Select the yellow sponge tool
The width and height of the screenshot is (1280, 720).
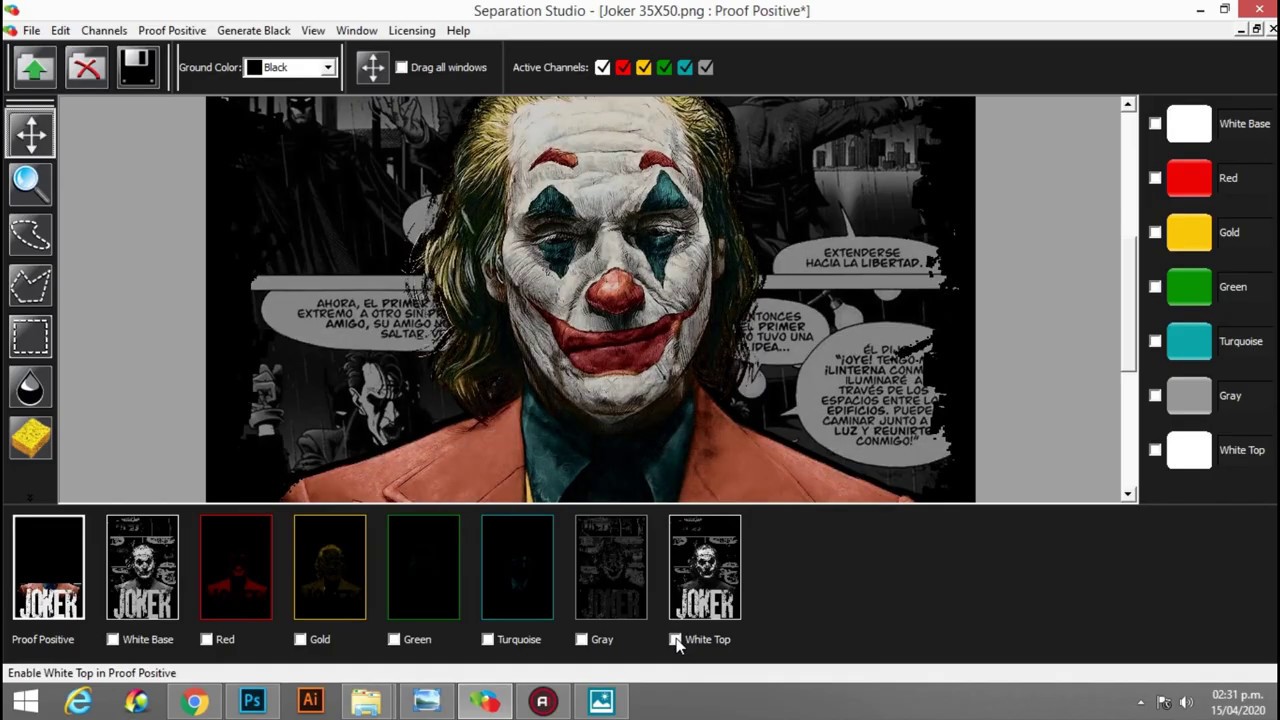click(30, 440)
